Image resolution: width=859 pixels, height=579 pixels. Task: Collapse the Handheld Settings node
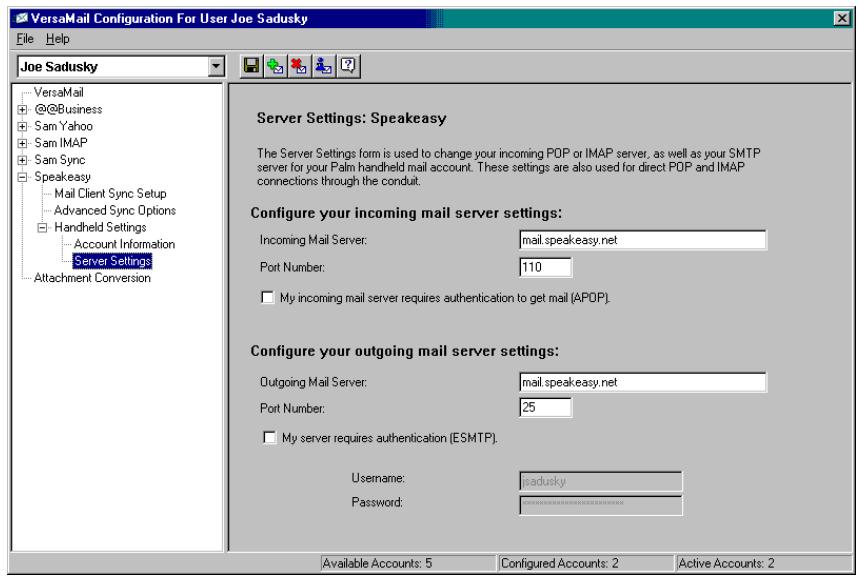[42, 228]
